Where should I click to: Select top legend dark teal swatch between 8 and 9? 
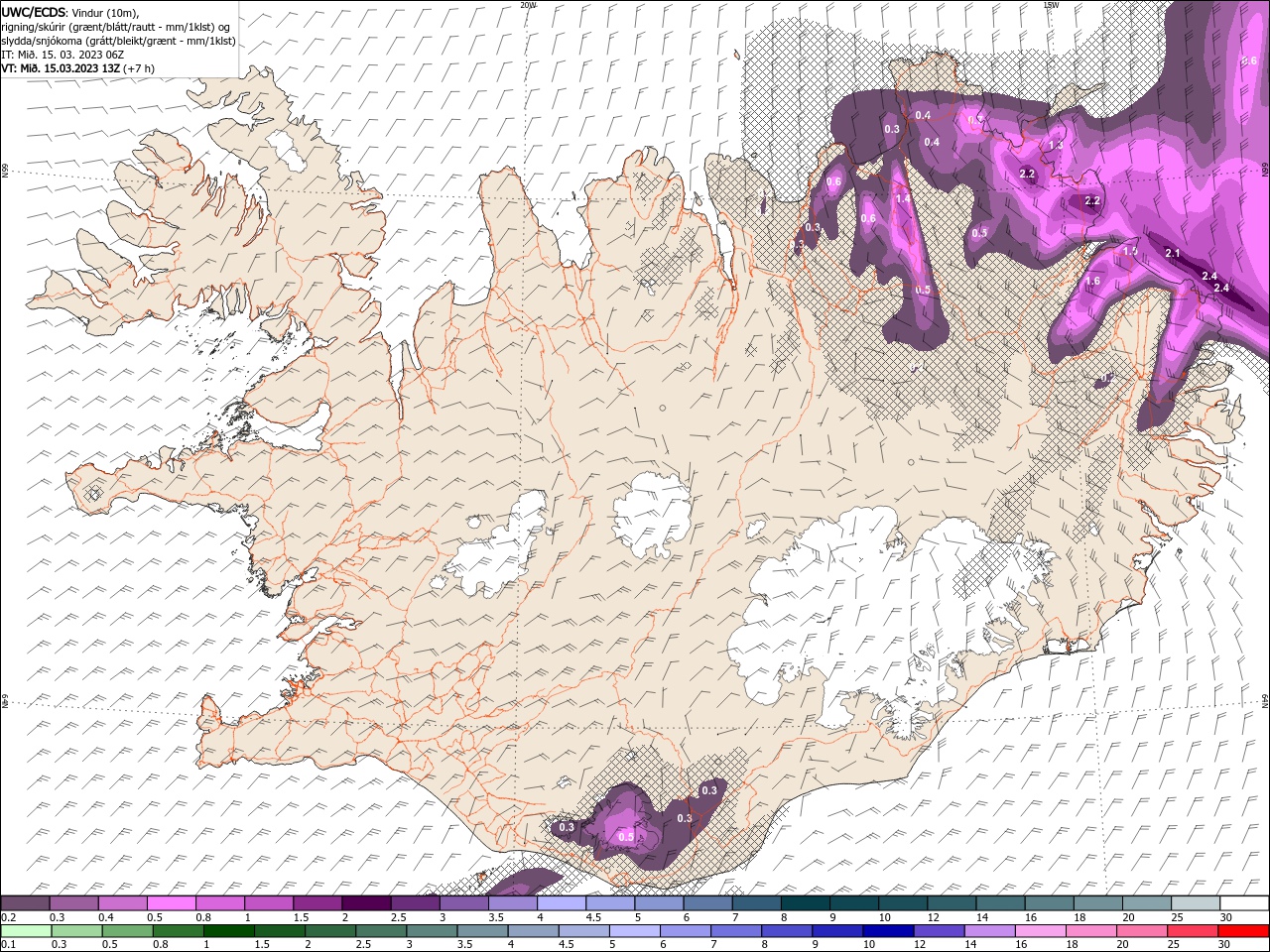[805, 903]
